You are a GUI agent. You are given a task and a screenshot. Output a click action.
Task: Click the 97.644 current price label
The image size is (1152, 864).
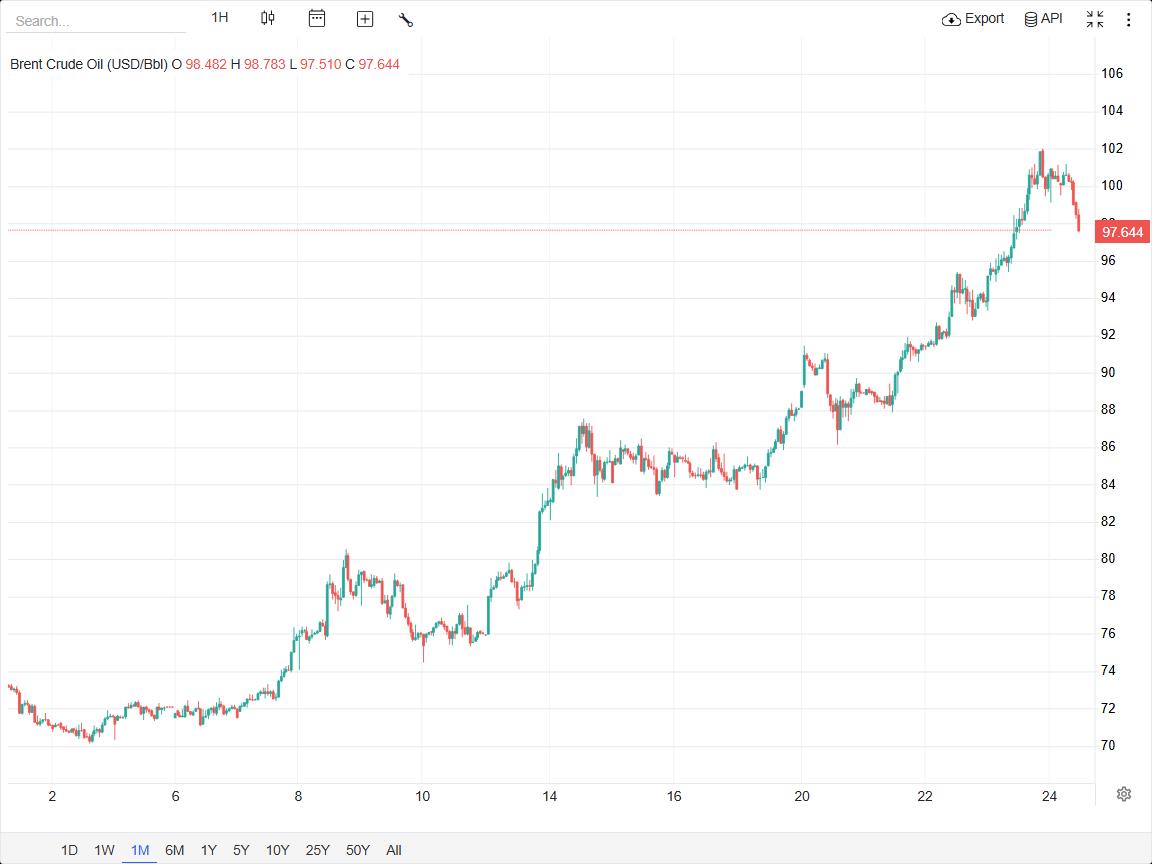pos(1122,232)
